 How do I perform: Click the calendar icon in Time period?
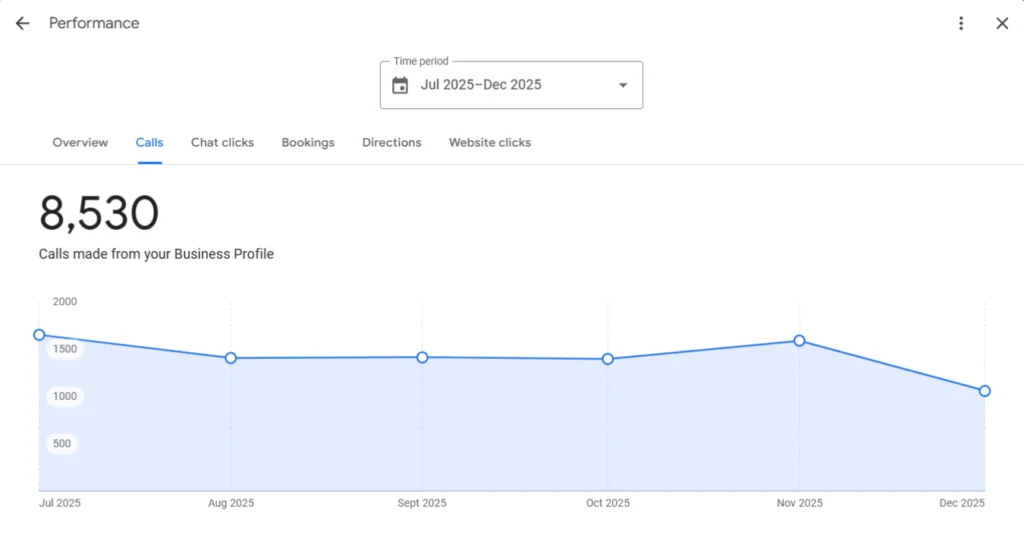tap(400, 85)
